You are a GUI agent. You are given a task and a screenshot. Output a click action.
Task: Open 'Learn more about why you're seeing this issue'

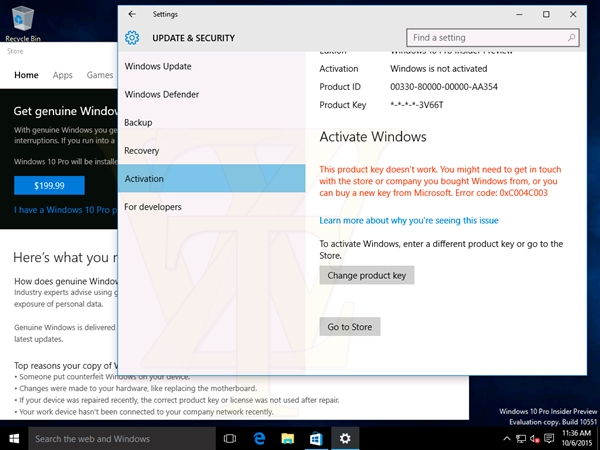(x=408, y=220)
